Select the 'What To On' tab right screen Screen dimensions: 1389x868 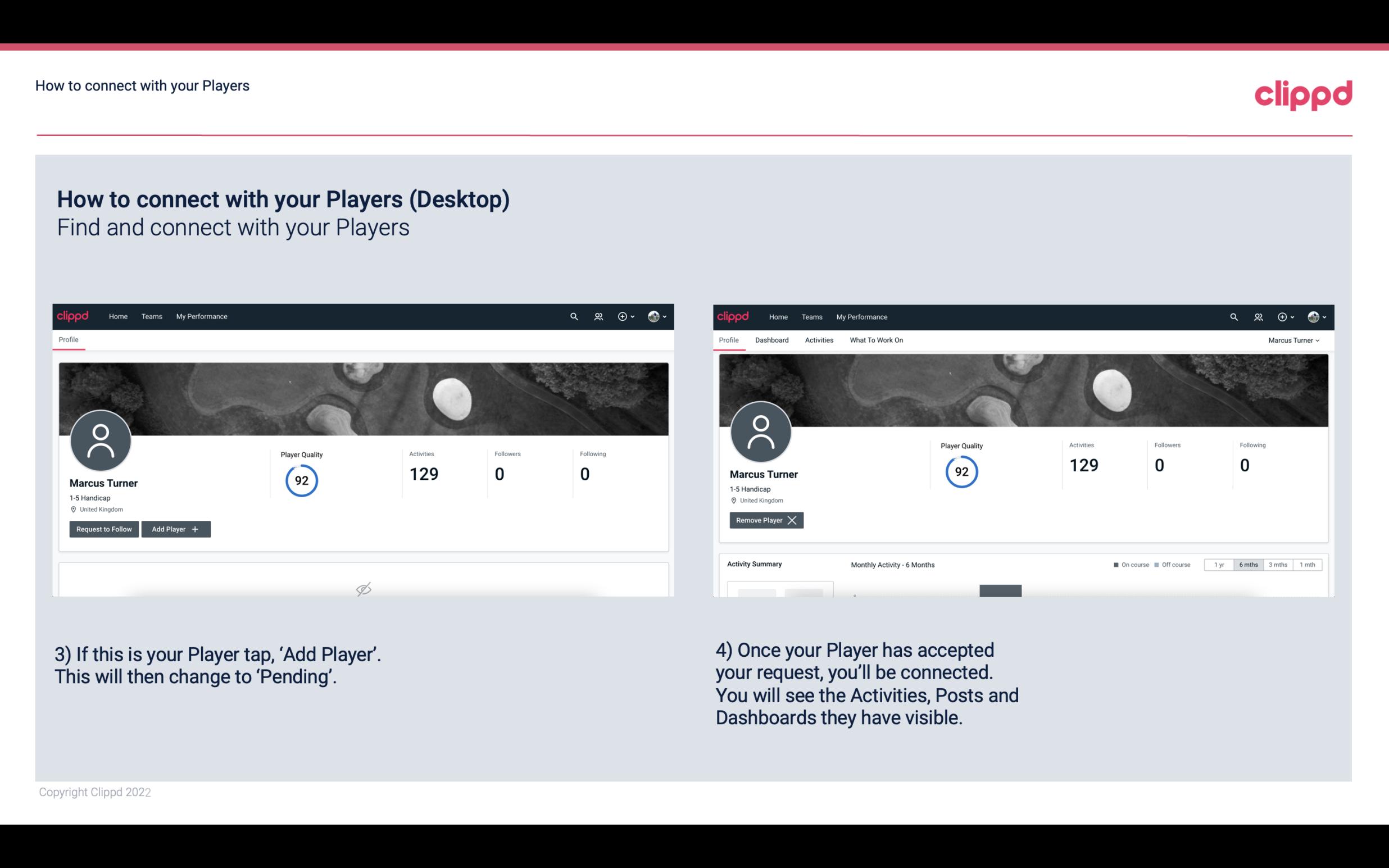click(875, 339)
